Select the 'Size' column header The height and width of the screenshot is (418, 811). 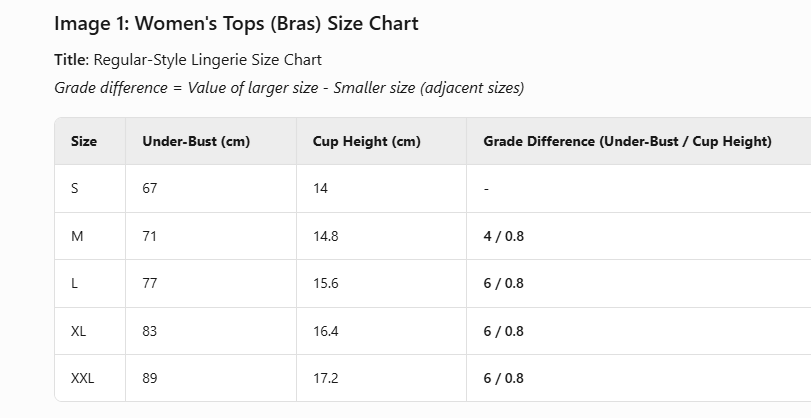(84, 142)
